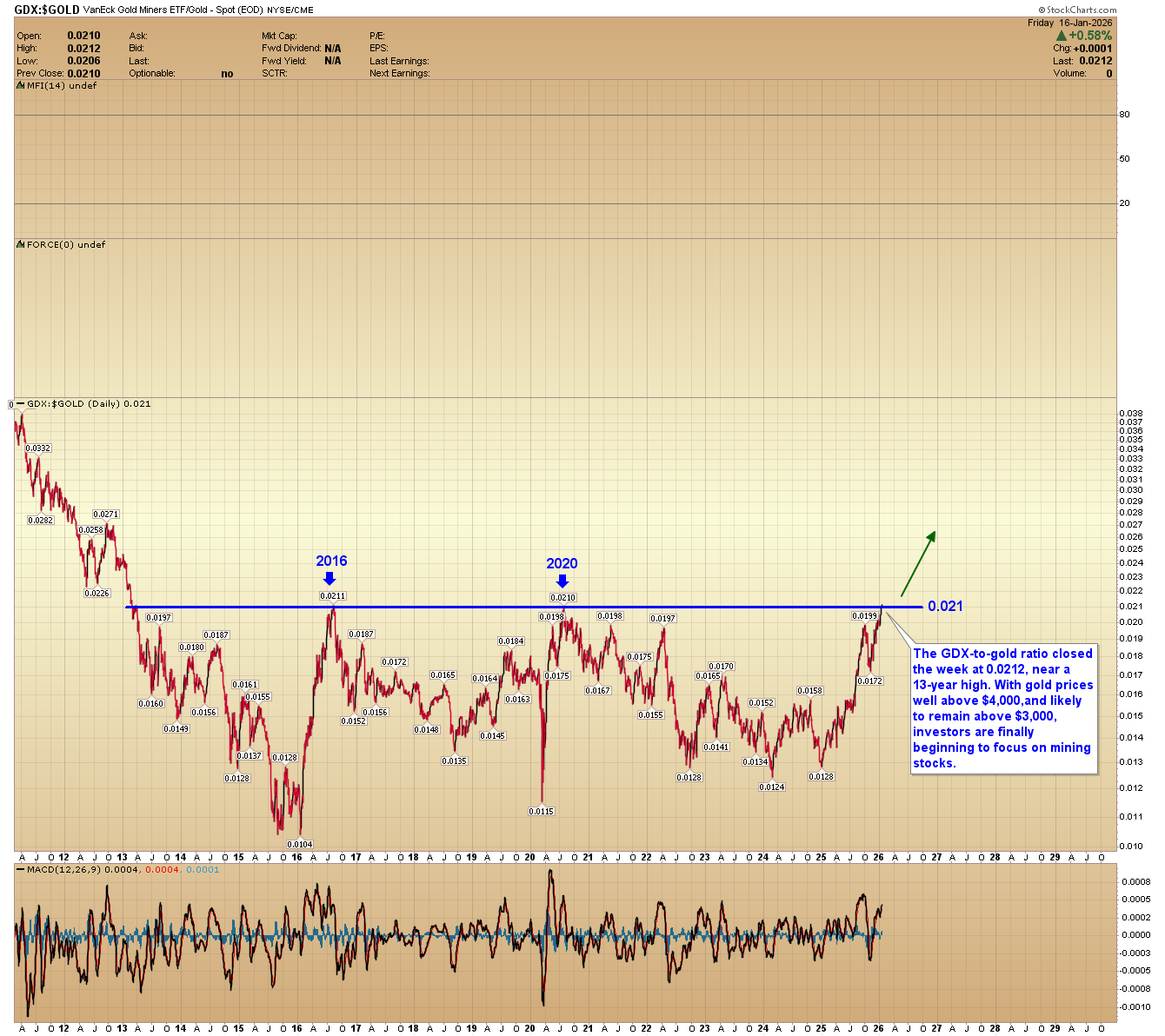
Task: Click the 0.0332 price label near chart start
Action: [38, 448]
